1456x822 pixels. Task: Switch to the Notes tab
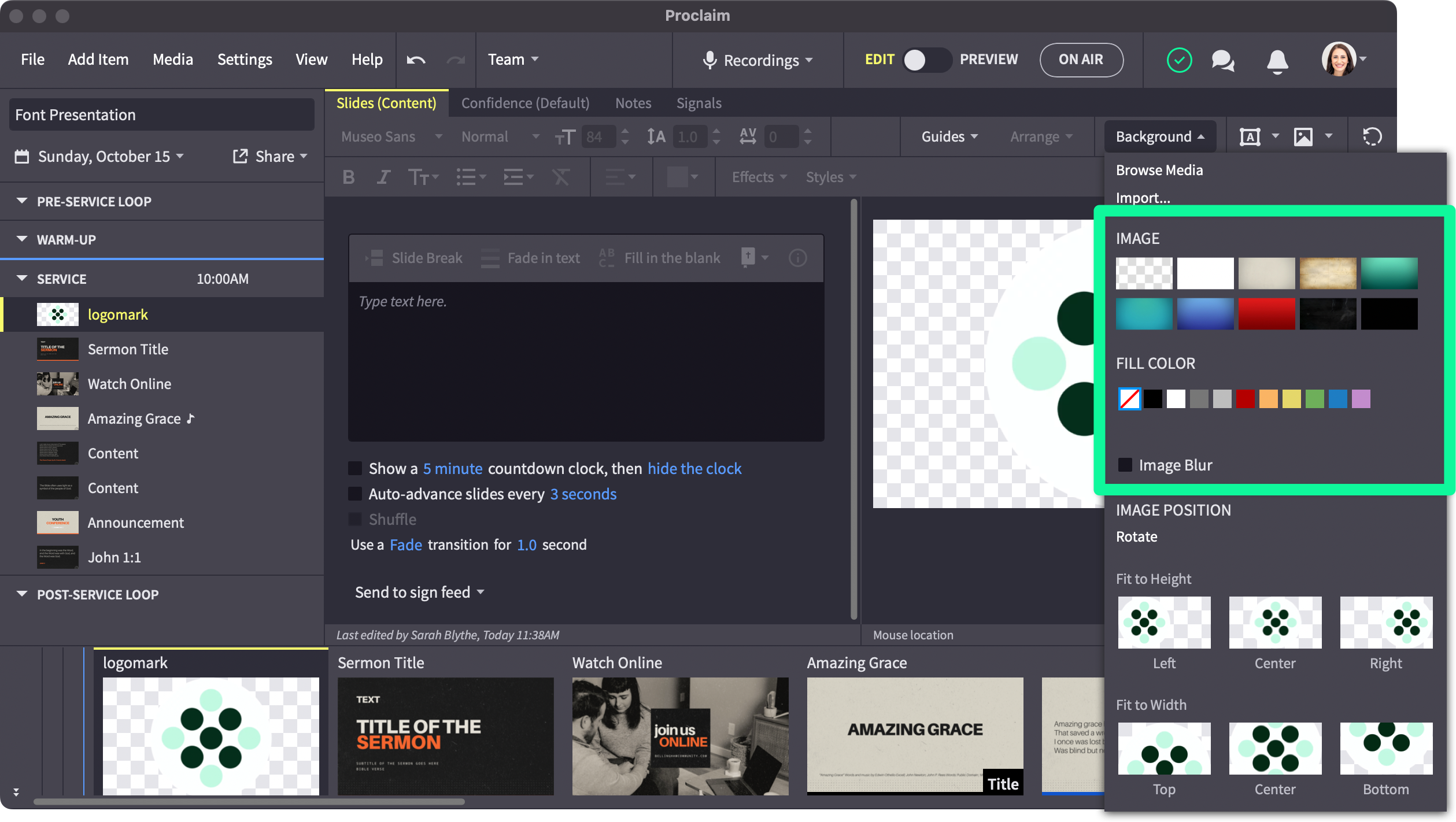(x=633, y=103)
